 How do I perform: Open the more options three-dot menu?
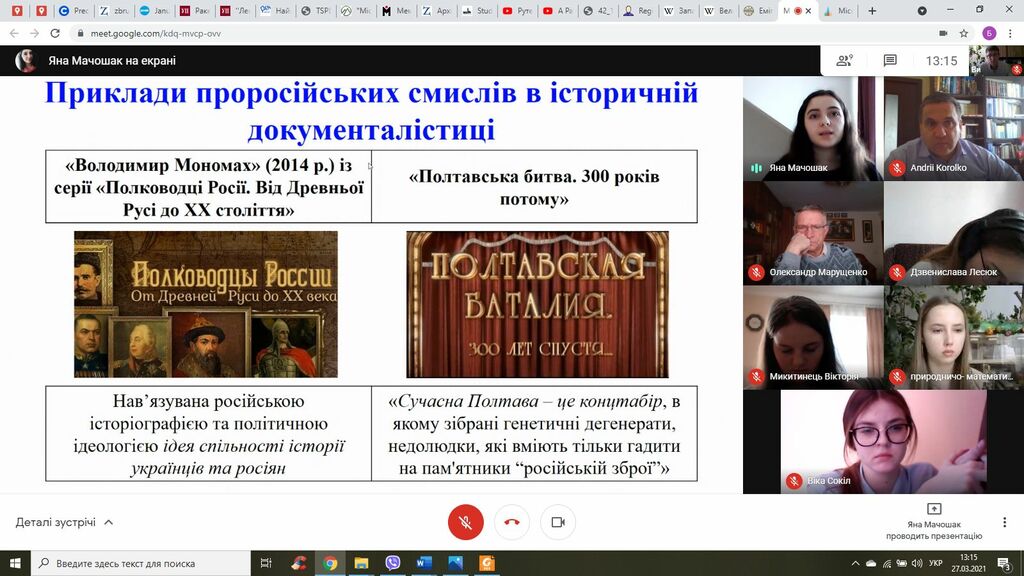[1004, 522]
